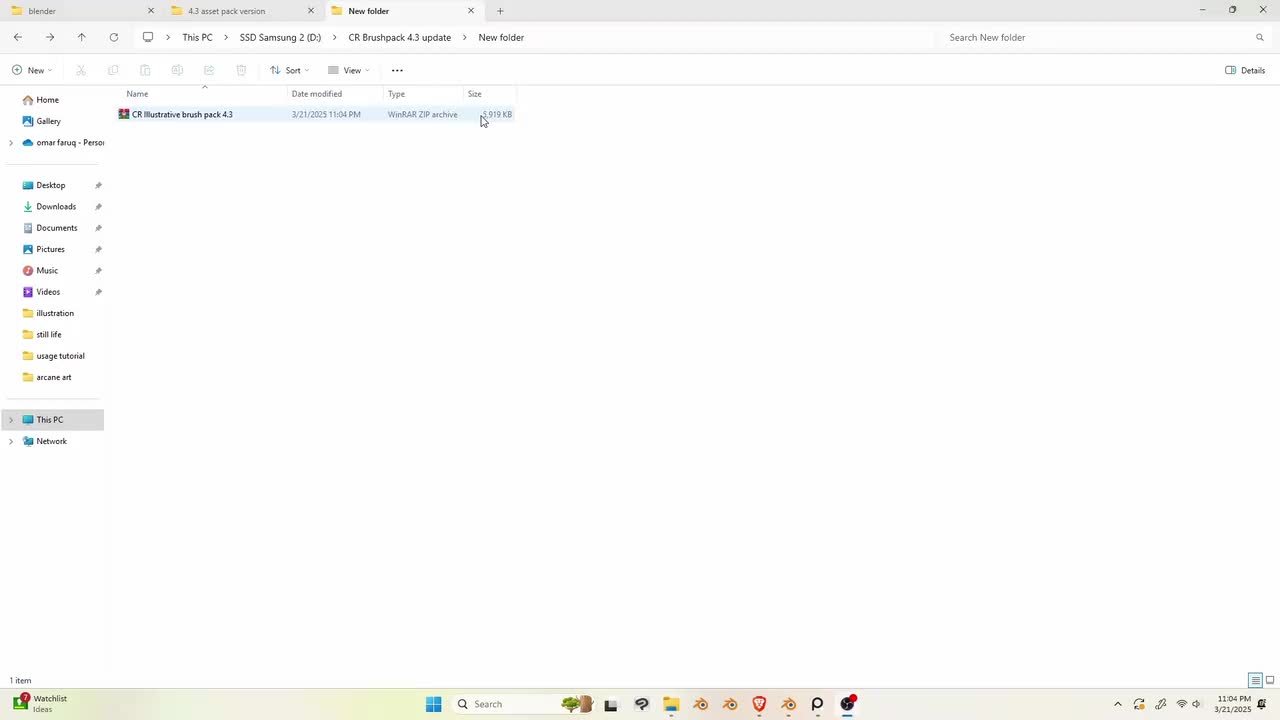Open the arcane art folder in sidebar
The width and height of the screenshot is (1280, 720).
coord(54,377)
